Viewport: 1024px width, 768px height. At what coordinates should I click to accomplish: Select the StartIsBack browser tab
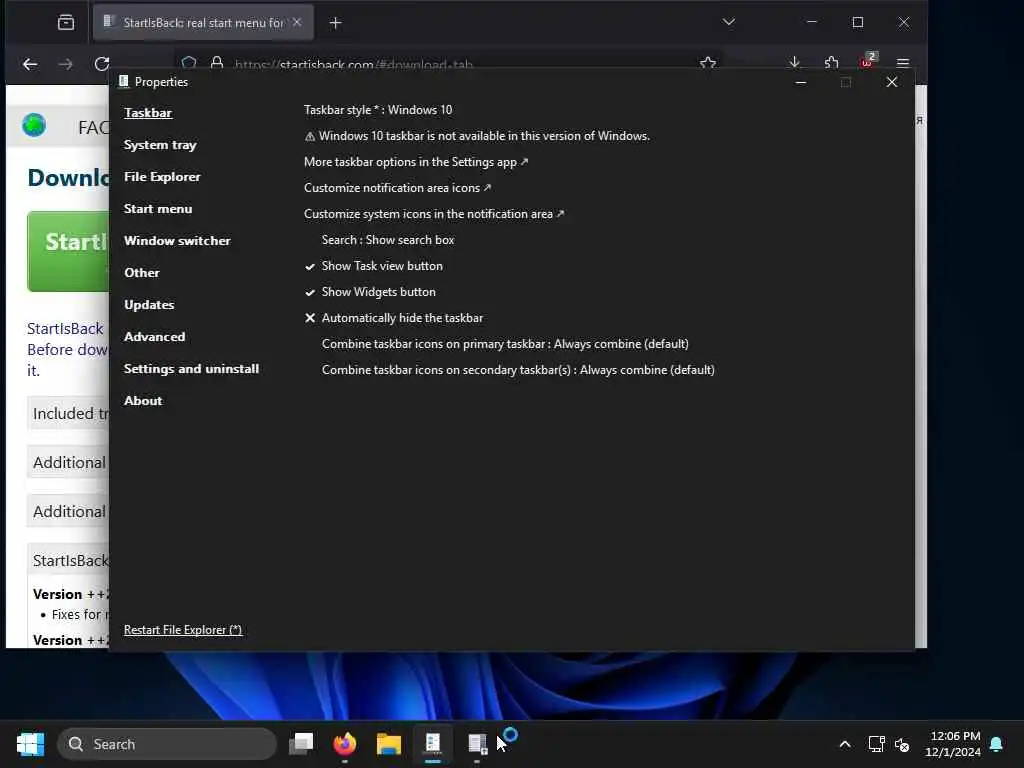(x=203, y=22)
